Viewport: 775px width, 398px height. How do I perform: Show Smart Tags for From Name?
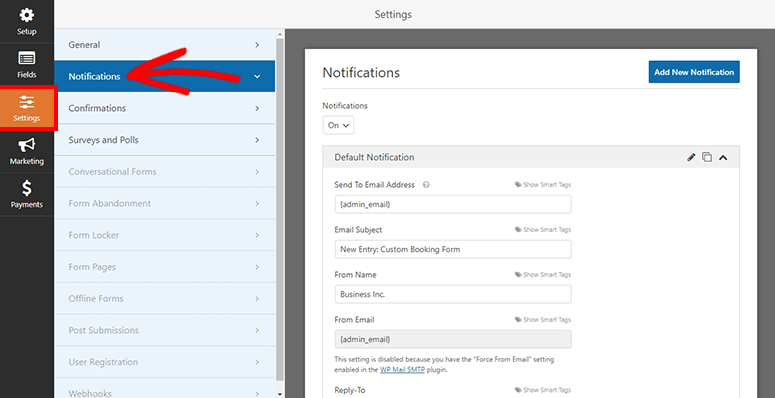click(x=543, y=275)
